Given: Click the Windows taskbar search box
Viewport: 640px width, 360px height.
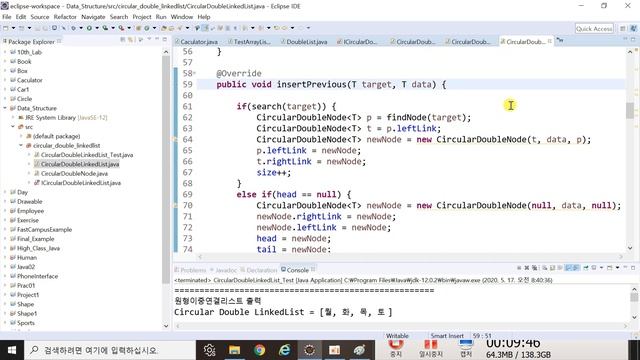Looking at the screenshot, I should coord(110,350).
